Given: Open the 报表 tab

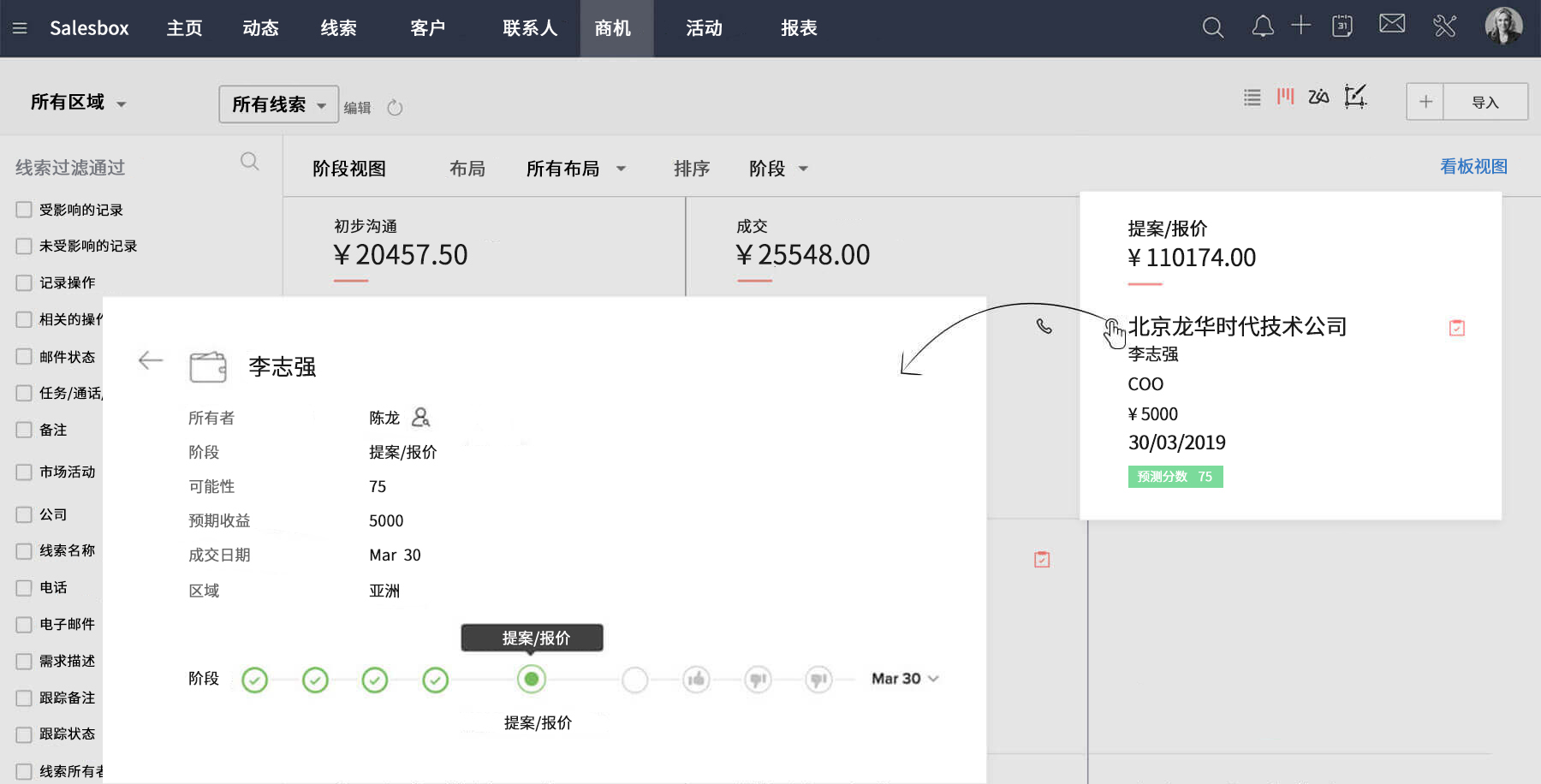Looking at the screenshot, I should click(799, 28).
